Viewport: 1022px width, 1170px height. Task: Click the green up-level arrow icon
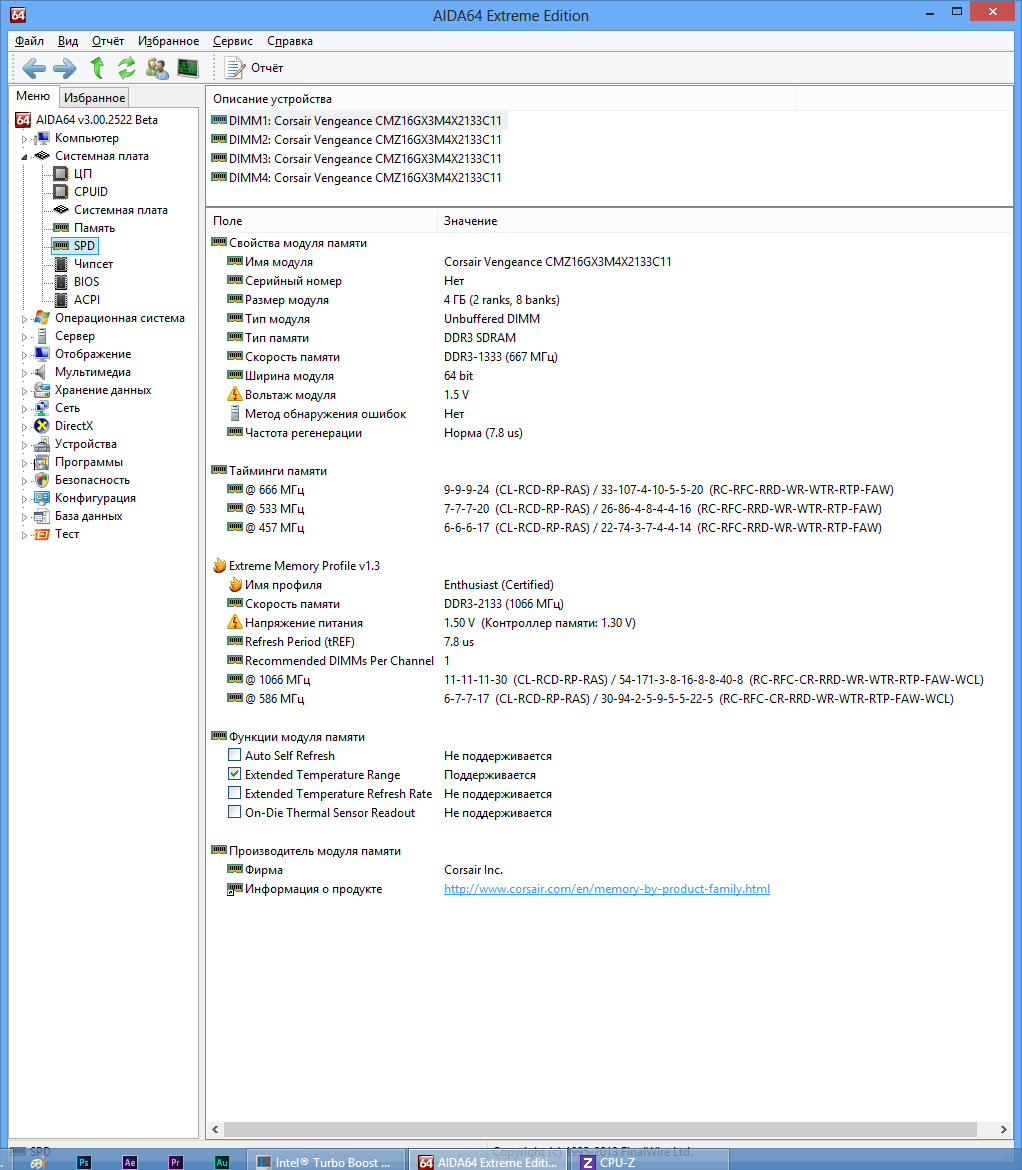tap(97, 68)
